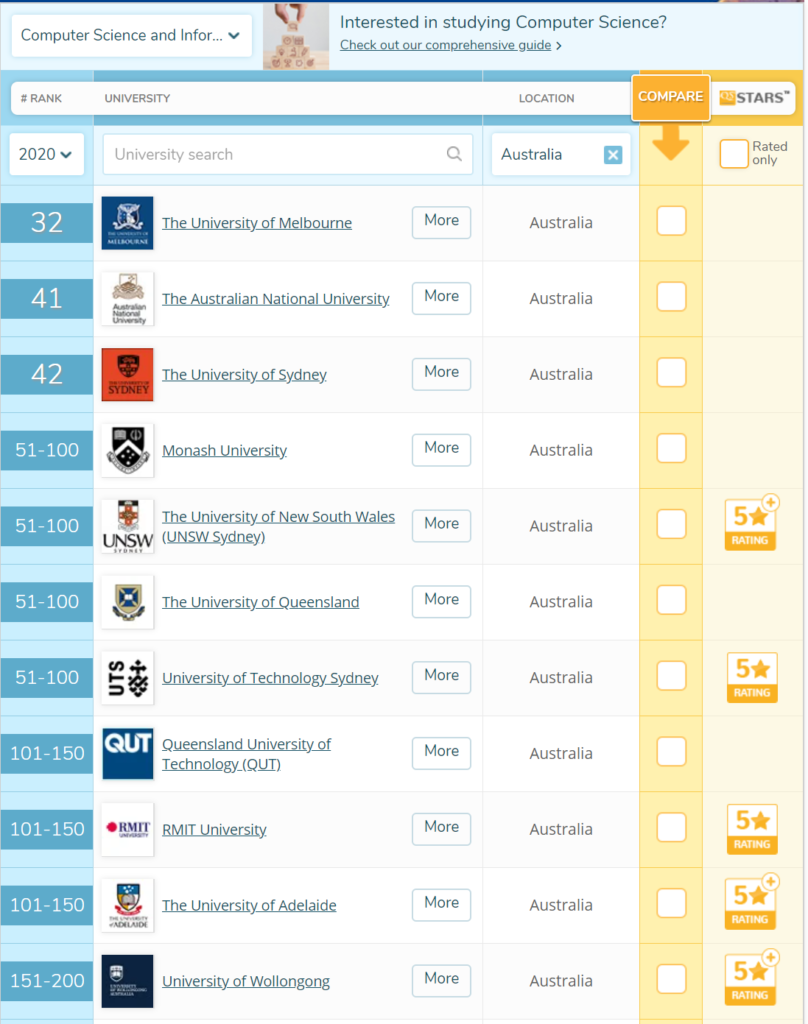Viewport: 808px width, 1024px height.
Task: Enable the Rated only checkbox
Action: click(x=734, y=154)
